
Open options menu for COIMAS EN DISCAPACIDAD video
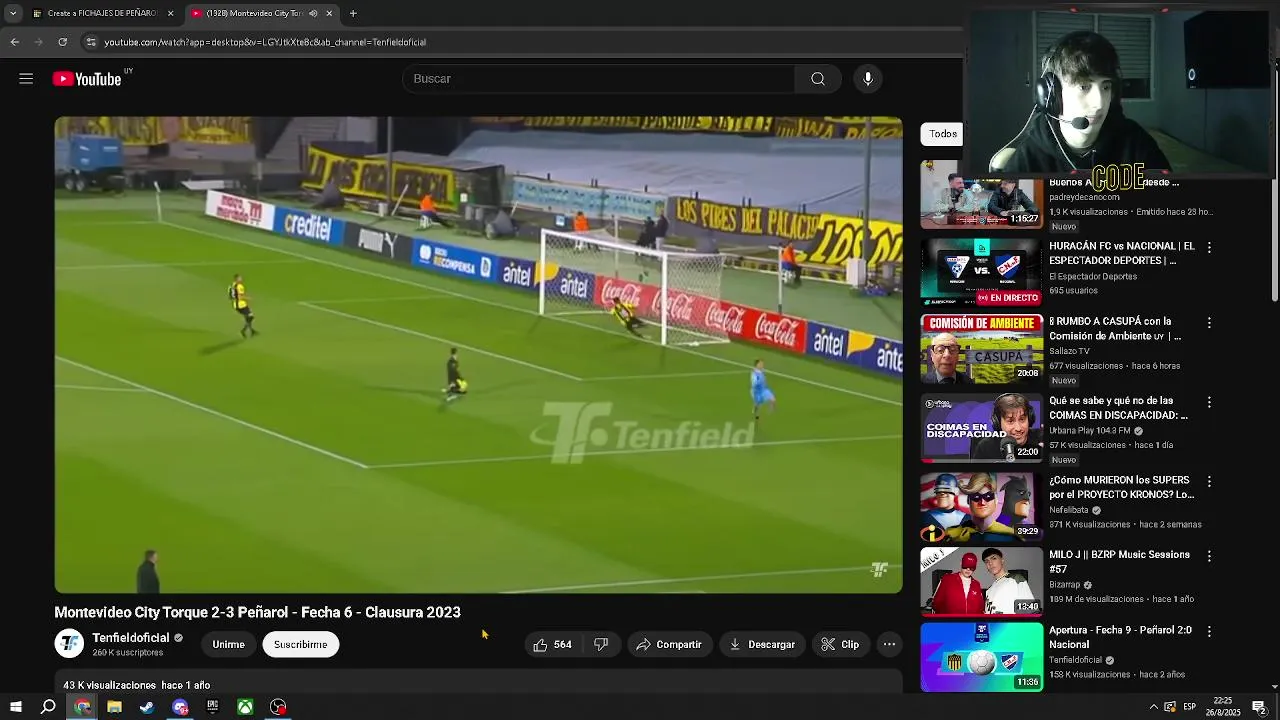[x=1209, y=402]
